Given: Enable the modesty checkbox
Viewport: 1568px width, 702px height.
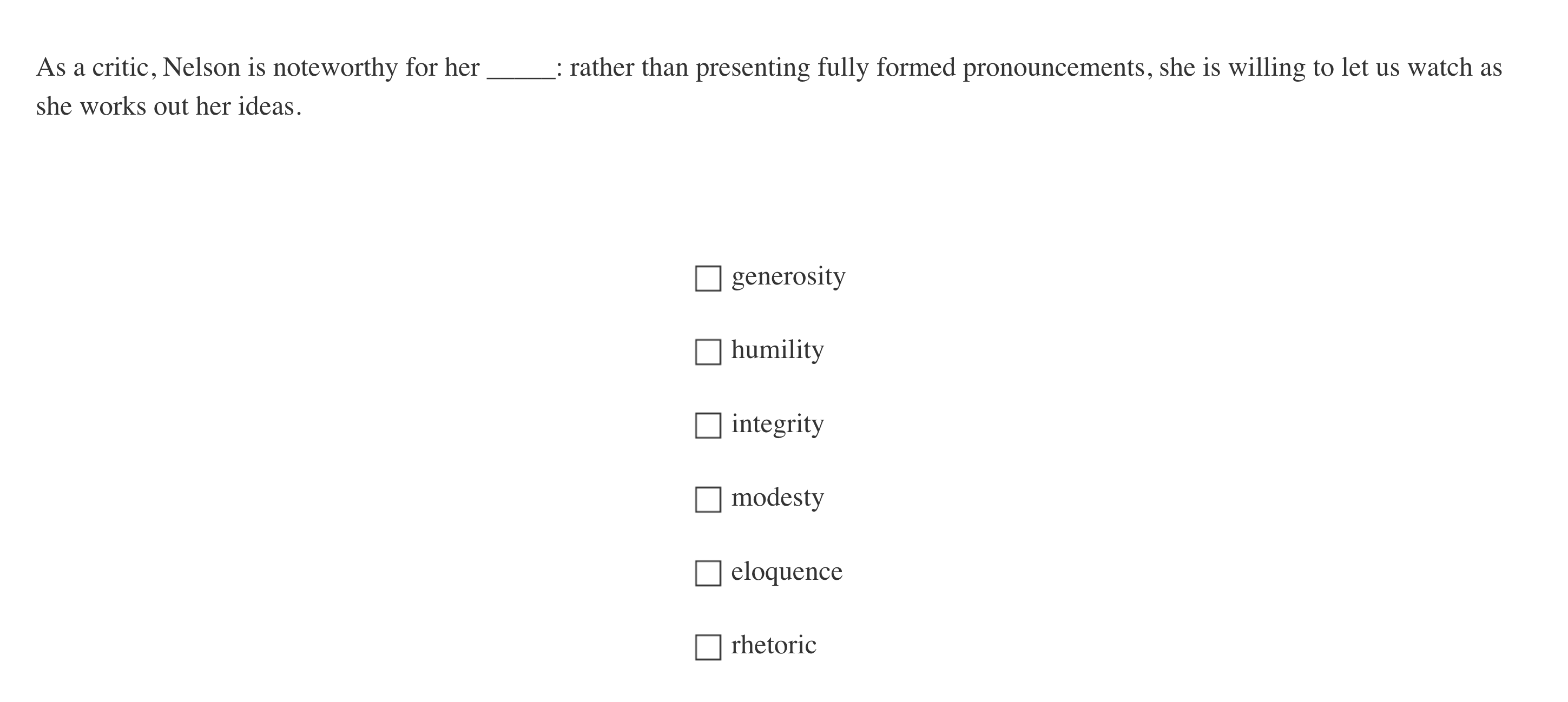Looking at the screenshot, I should (x=707, y=499).
